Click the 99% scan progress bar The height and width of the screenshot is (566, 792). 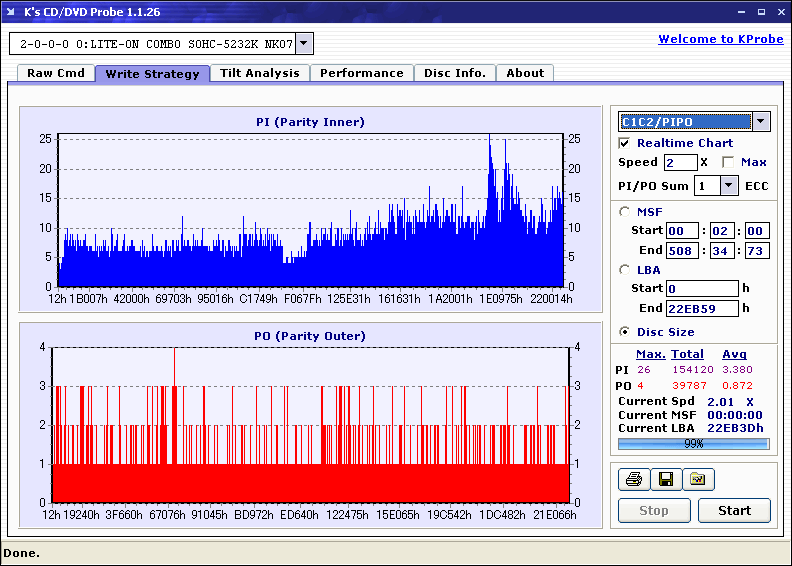[x=693, y=443]
